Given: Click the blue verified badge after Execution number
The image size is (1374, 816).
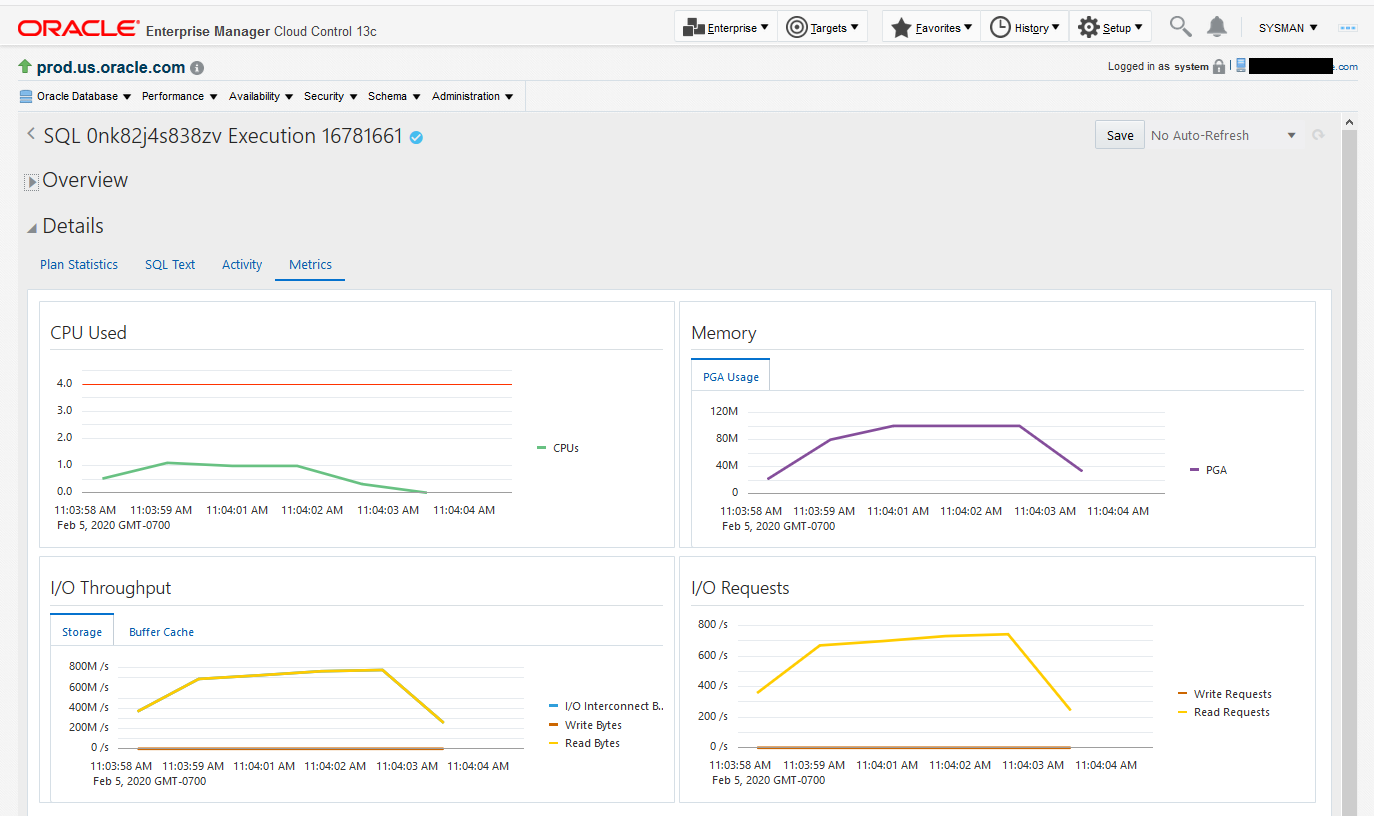Looking at the screenshot, I should click(x=416, y=137).
